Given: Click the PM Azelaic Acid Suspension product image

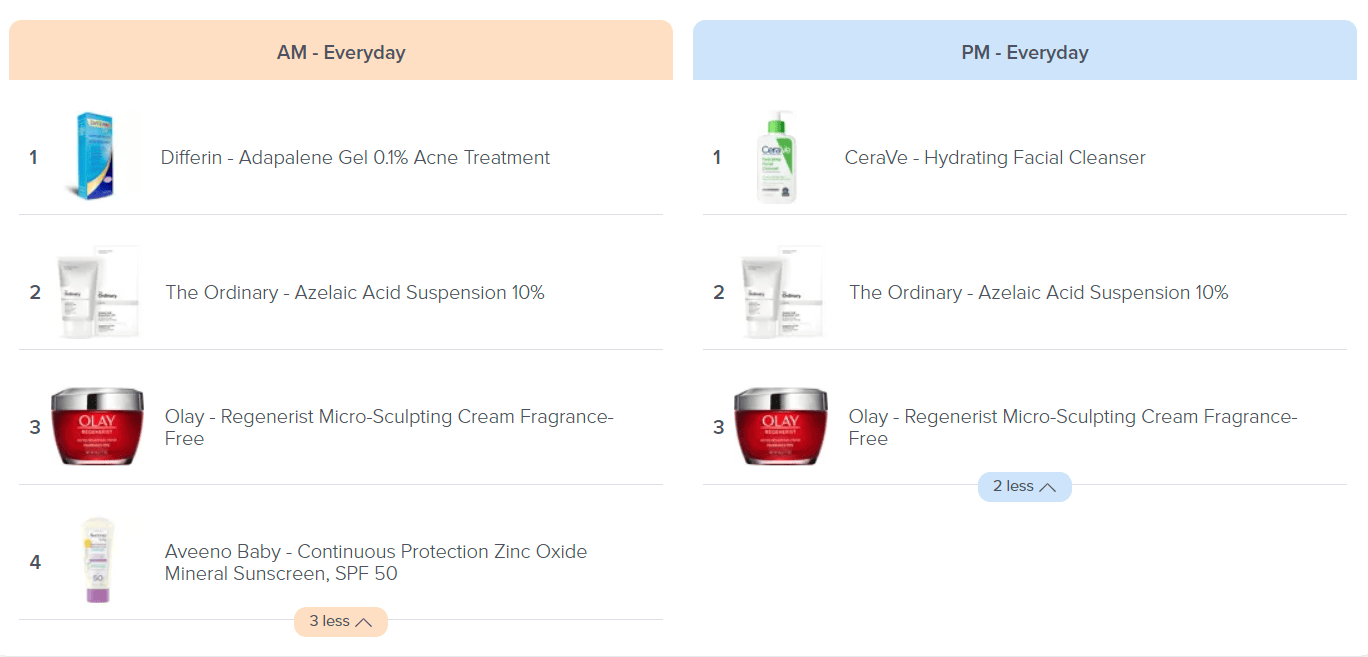Looking at the screenshot, I should pyautogui.click(x=781, y=293).
